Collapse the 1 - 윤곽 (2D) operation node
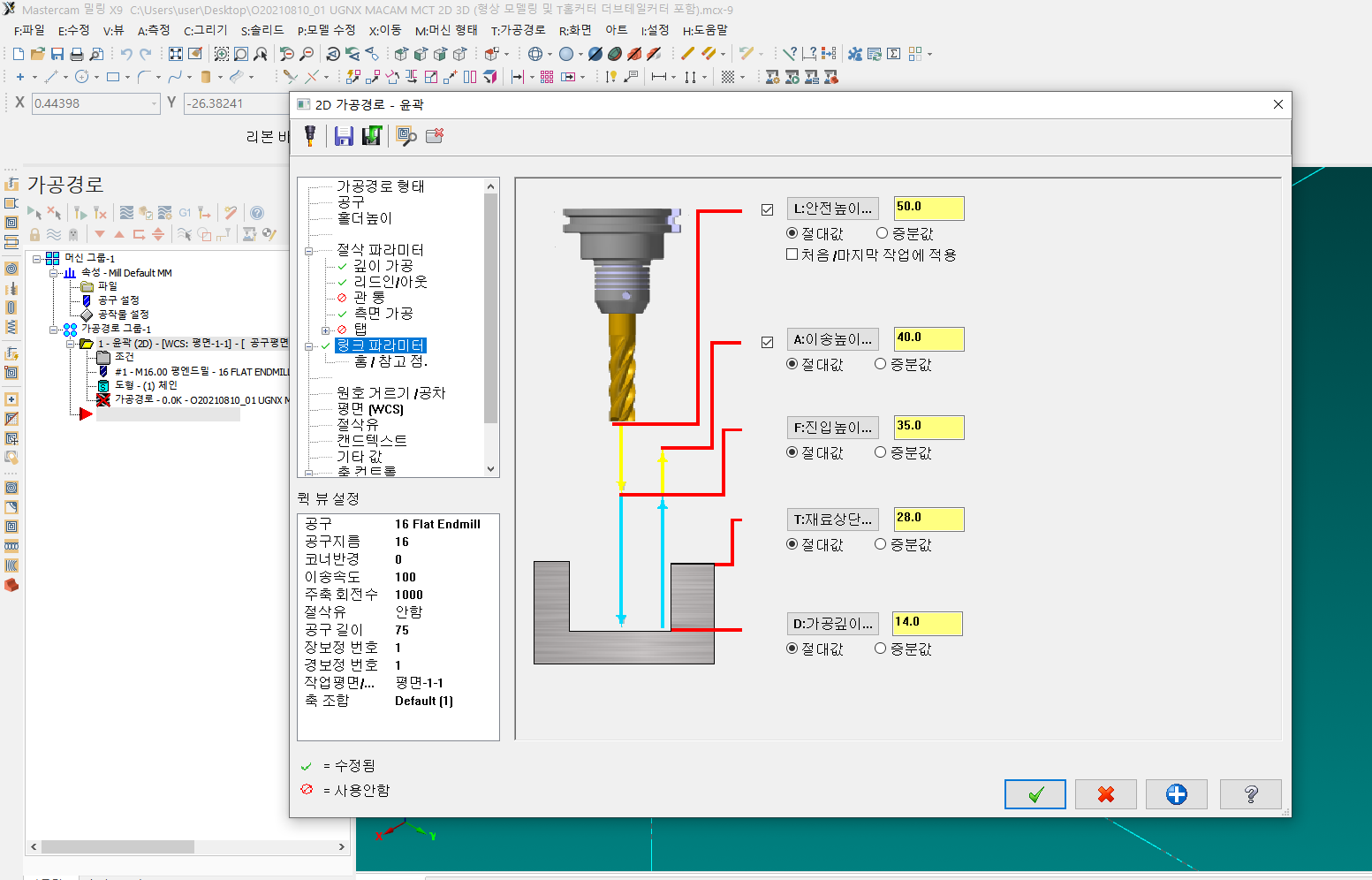The width and height of the screenshot is (1372, 880). coord(71,344)
